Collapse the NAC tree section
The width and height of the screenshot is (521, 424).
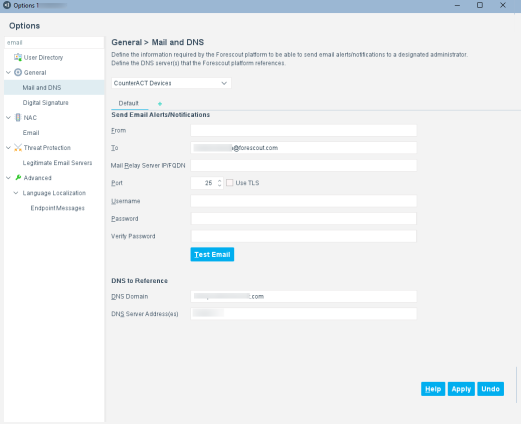coord(9,117)
